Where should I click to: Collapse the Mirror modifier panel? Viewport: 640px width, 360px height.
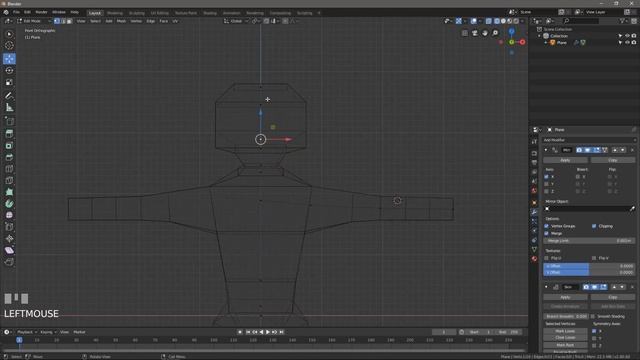coord(546,150)
